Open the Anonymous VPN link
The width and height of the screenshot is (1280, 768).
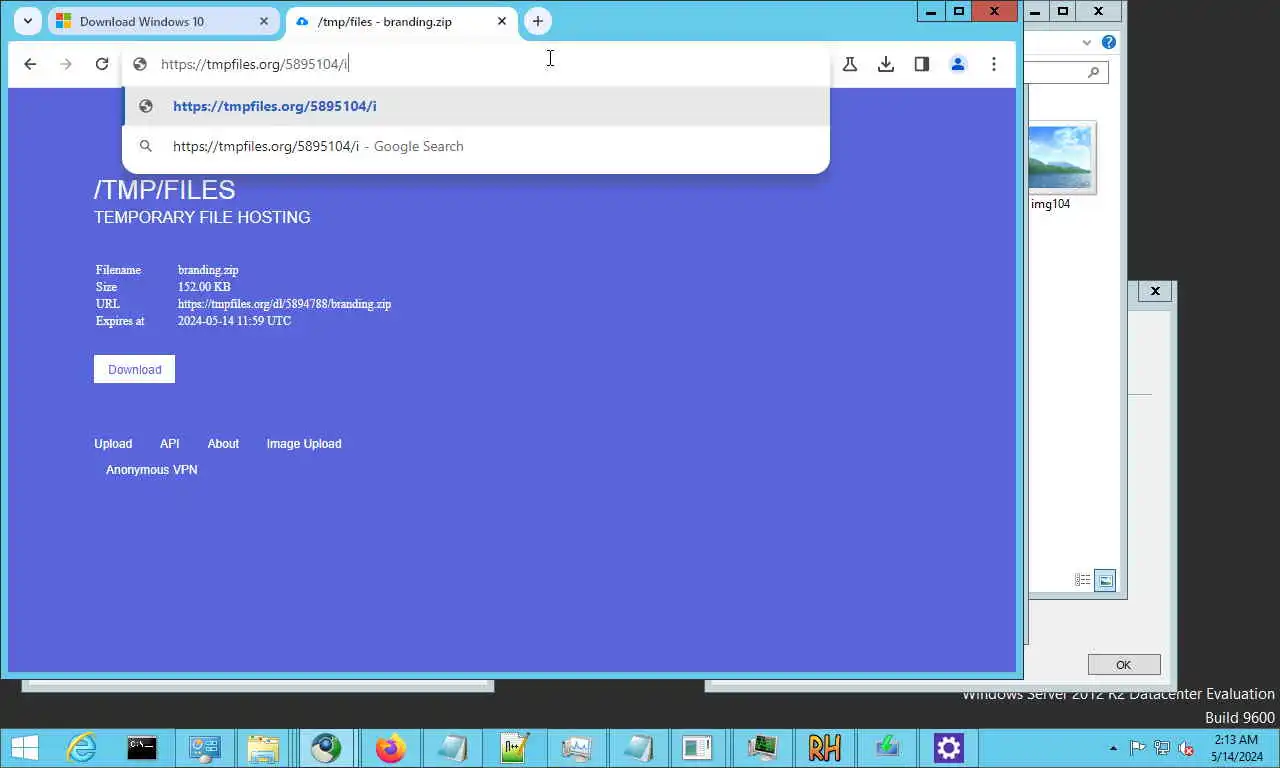click(152, 470)
